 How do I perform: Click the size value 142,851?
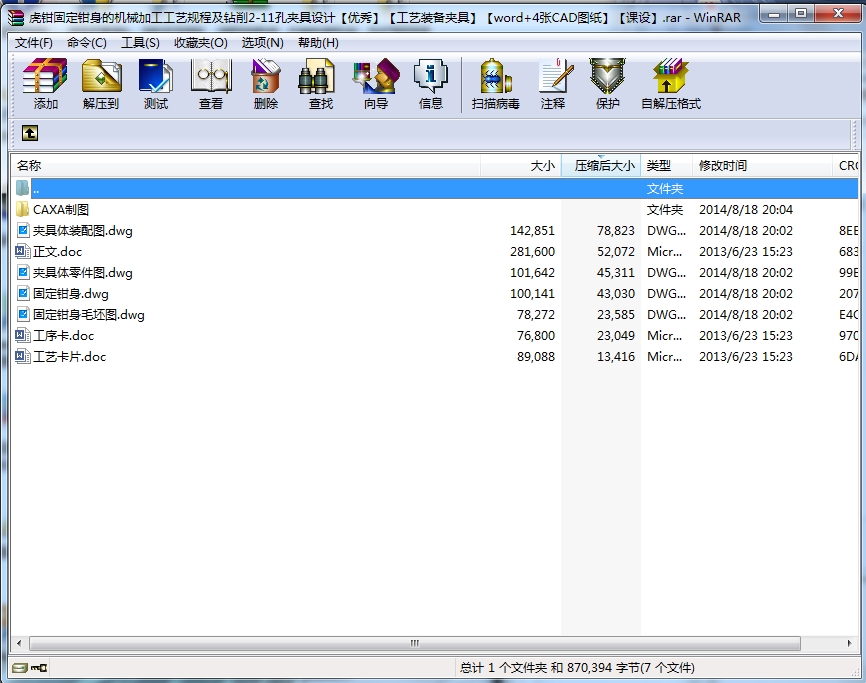click(532, 230)
